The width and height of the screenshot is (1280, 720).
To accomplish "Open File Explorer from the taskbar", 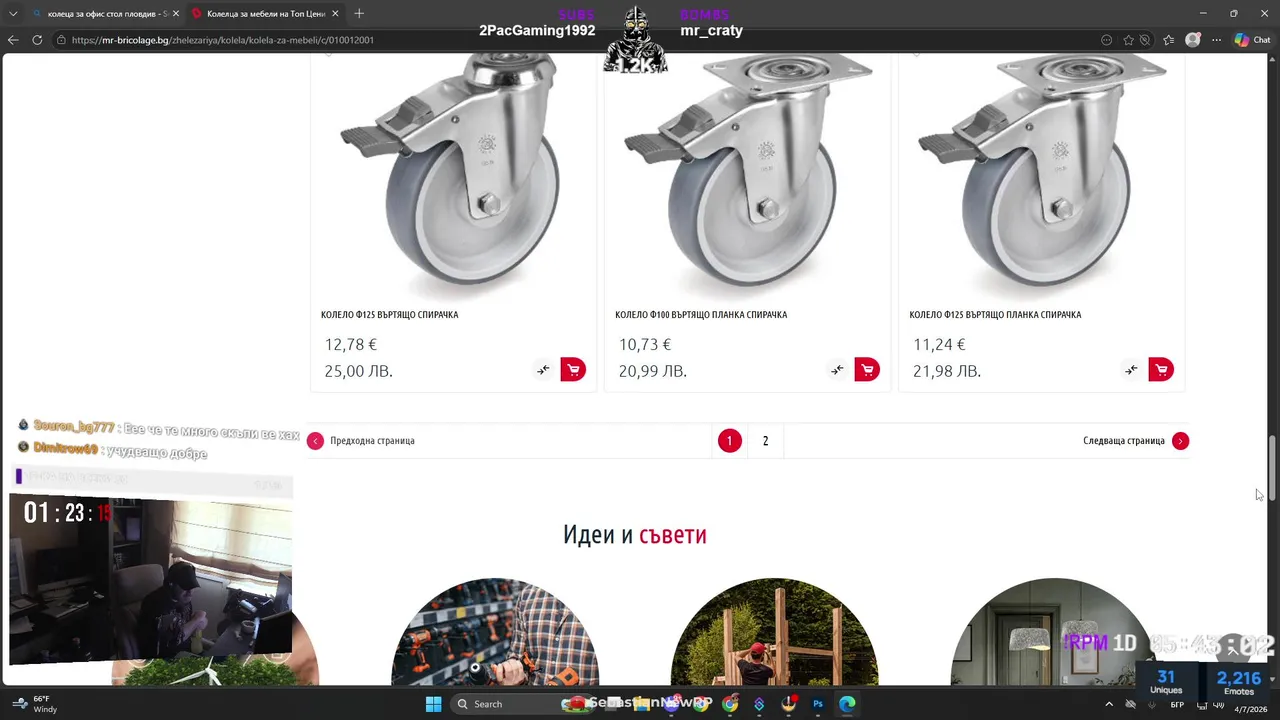I will [x=641, y=704].
